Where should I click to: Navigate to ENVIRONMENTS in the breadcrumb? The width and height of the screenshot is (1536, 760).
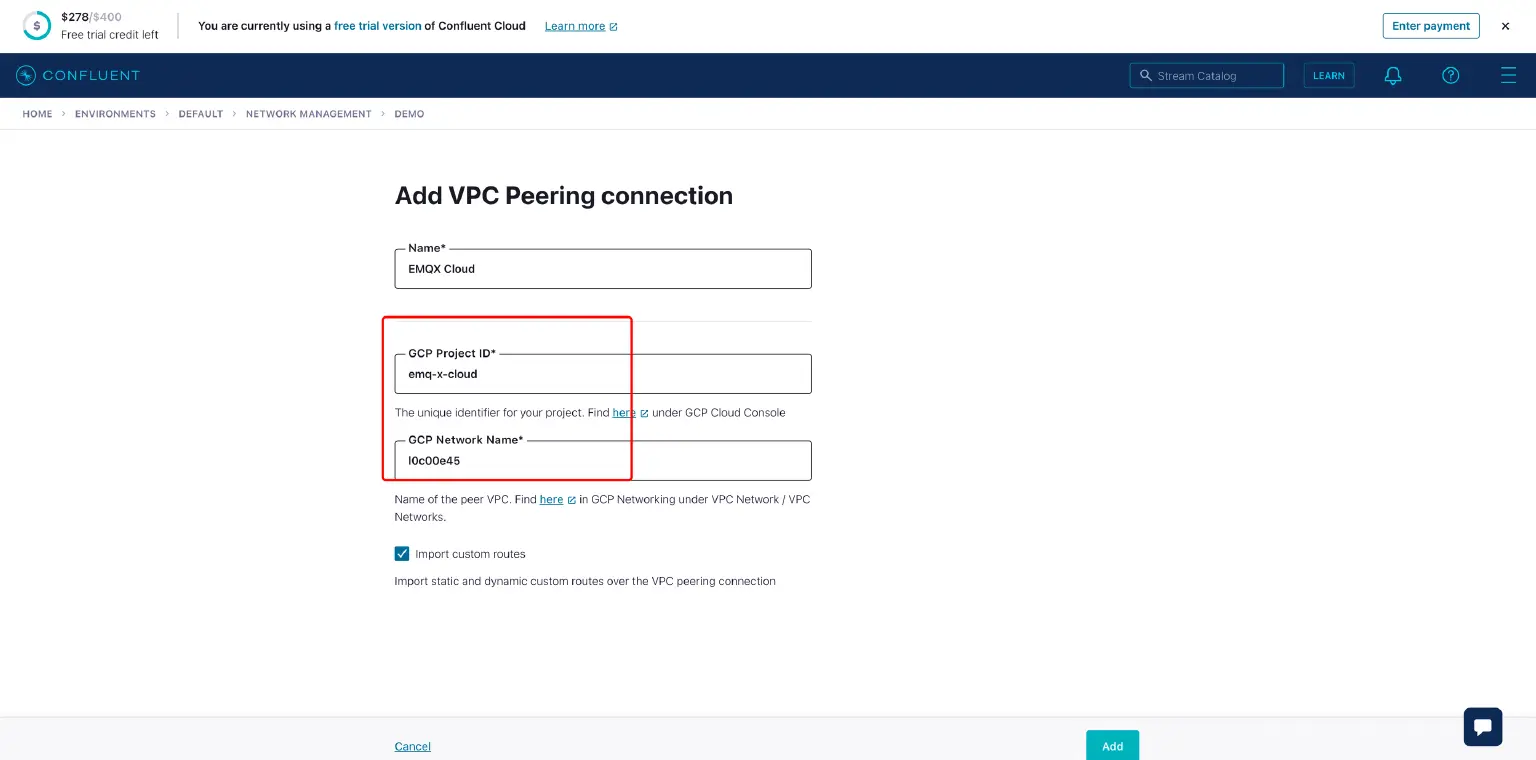tap(115, 114)
